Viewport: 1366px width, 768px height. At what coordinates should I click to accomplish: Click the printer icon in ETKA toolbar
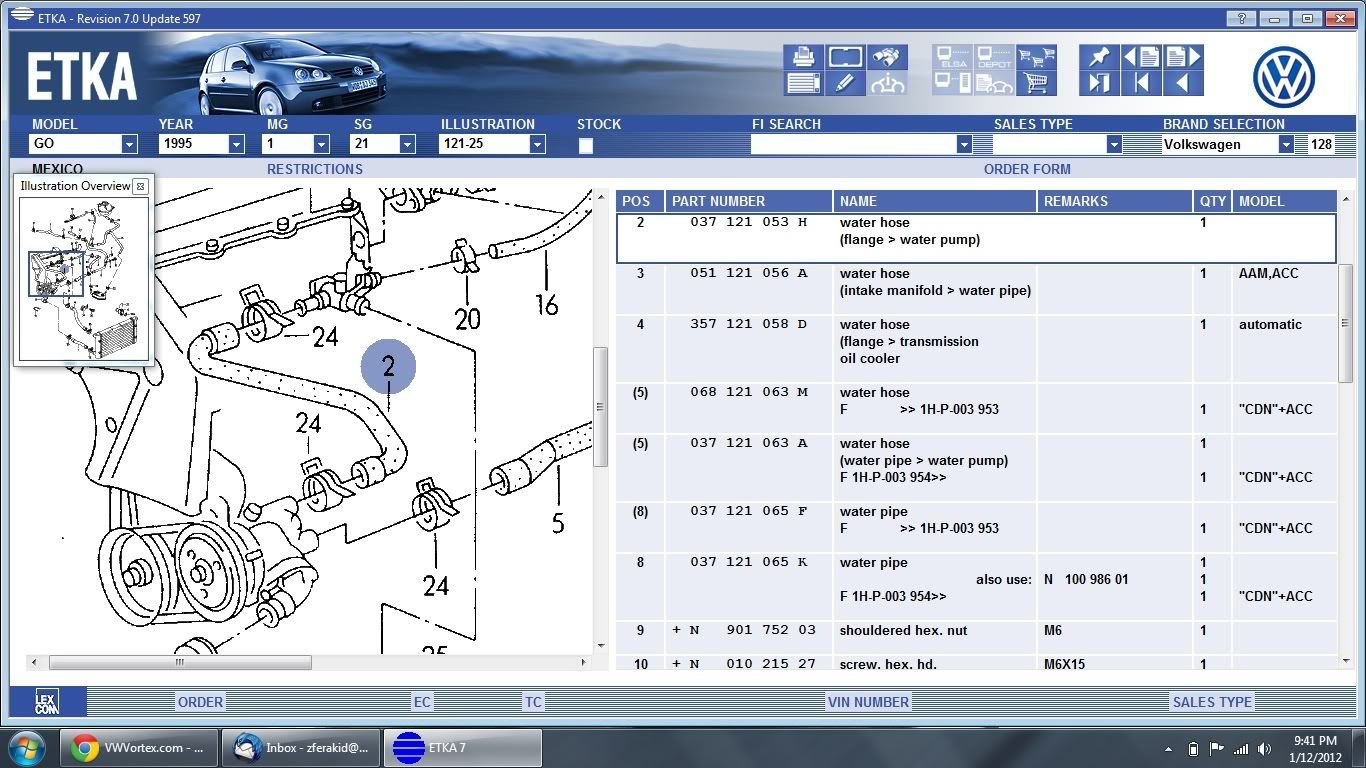tap(804, 57)
